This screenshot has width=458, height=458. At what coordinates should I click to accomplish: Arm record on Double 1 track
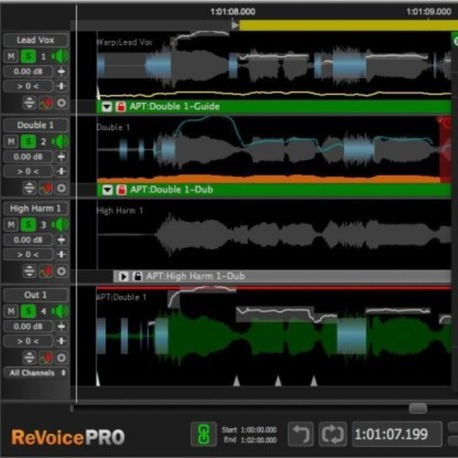click(x=61, y=188)
